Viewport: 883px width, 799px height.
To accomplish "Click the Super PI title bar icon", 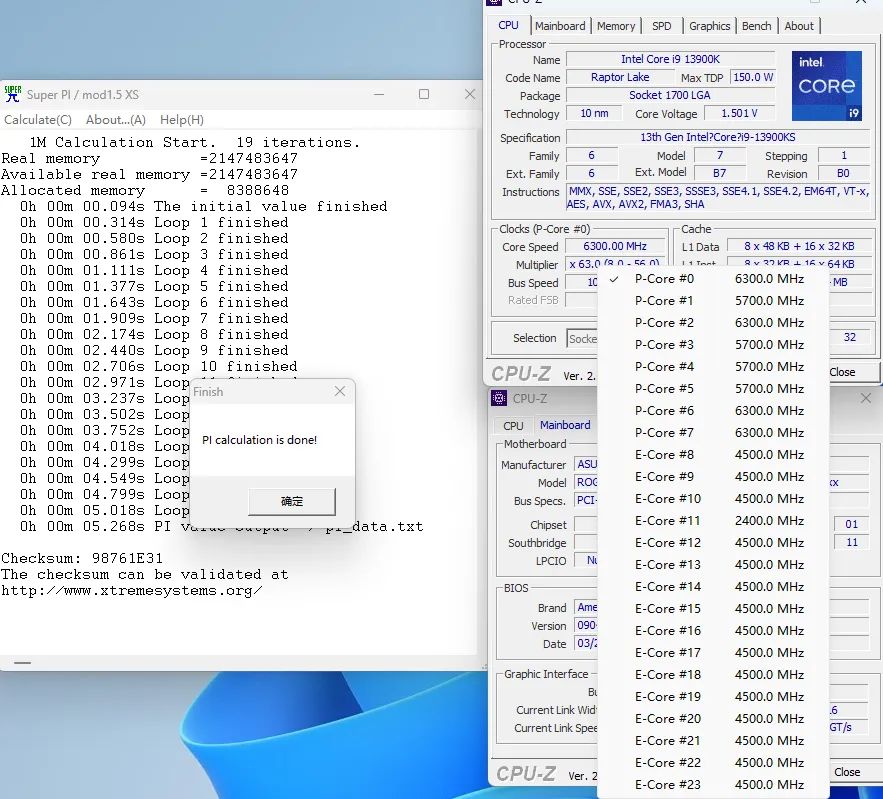I will click(x=13, y=94).
